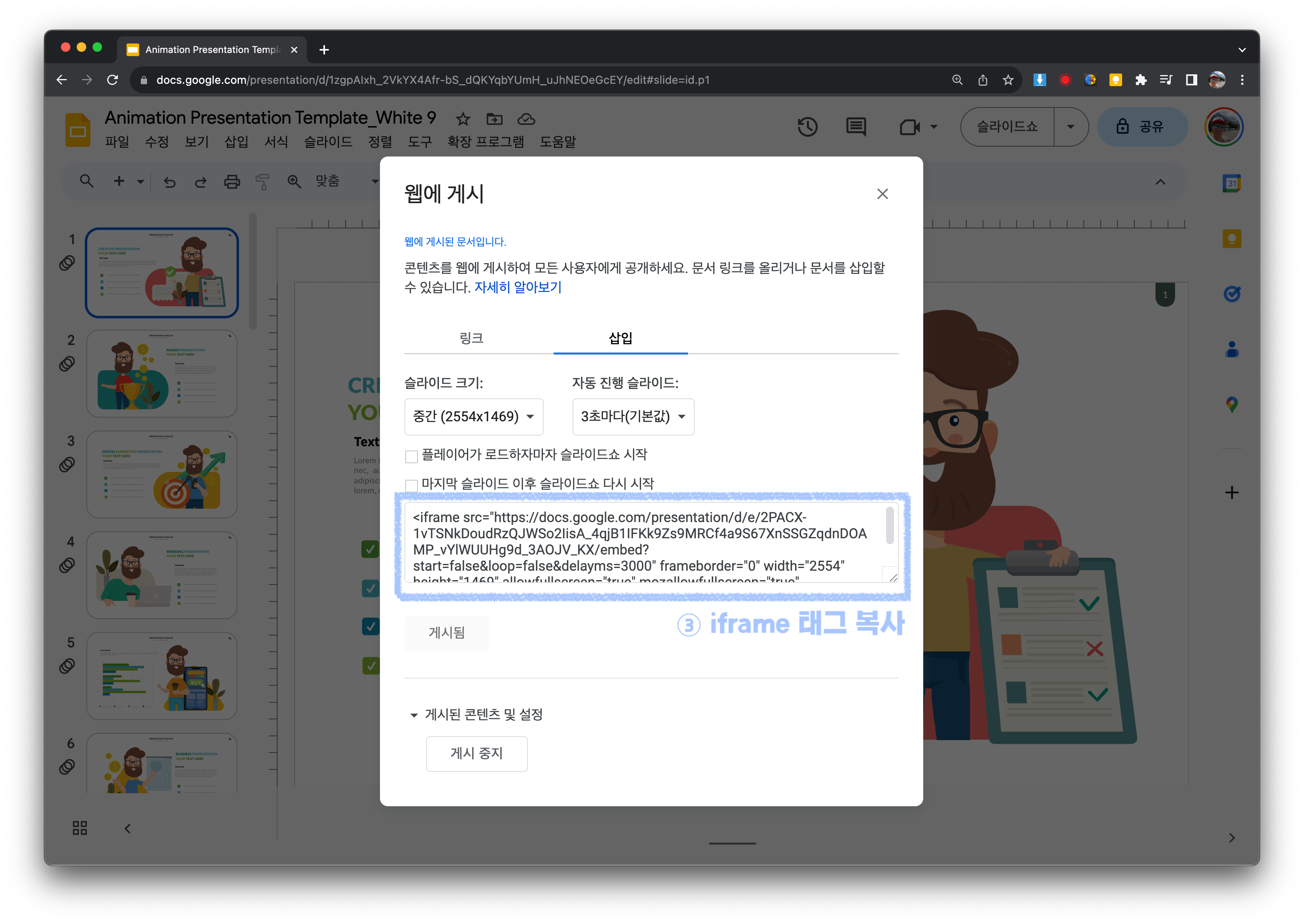Open Google Keep side panel icon
1304x924 pixels.
pos(1231,238)
